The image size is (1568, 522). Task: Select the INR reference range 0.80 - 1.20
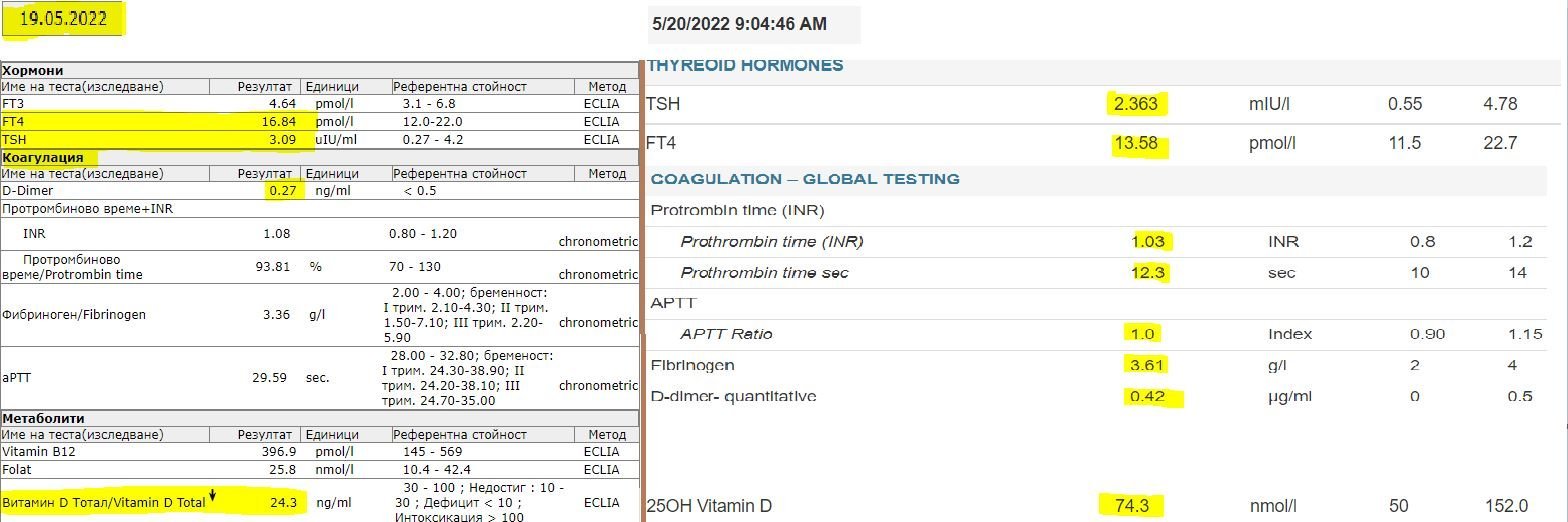click(422, 233)
